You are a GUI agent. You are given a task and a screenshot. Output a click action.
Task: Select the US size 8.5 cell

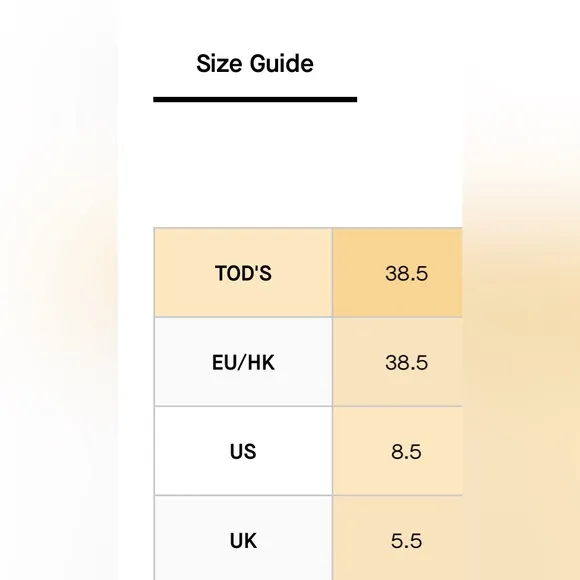pyautogui.click(x=398, y=451)
